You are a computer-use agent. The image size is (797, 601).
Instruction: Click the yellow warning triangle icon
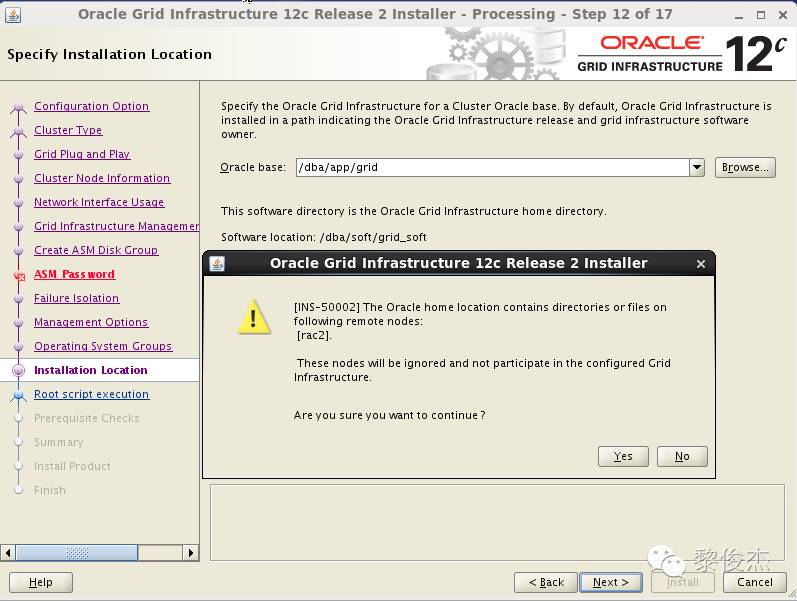(x=254, y=317)
